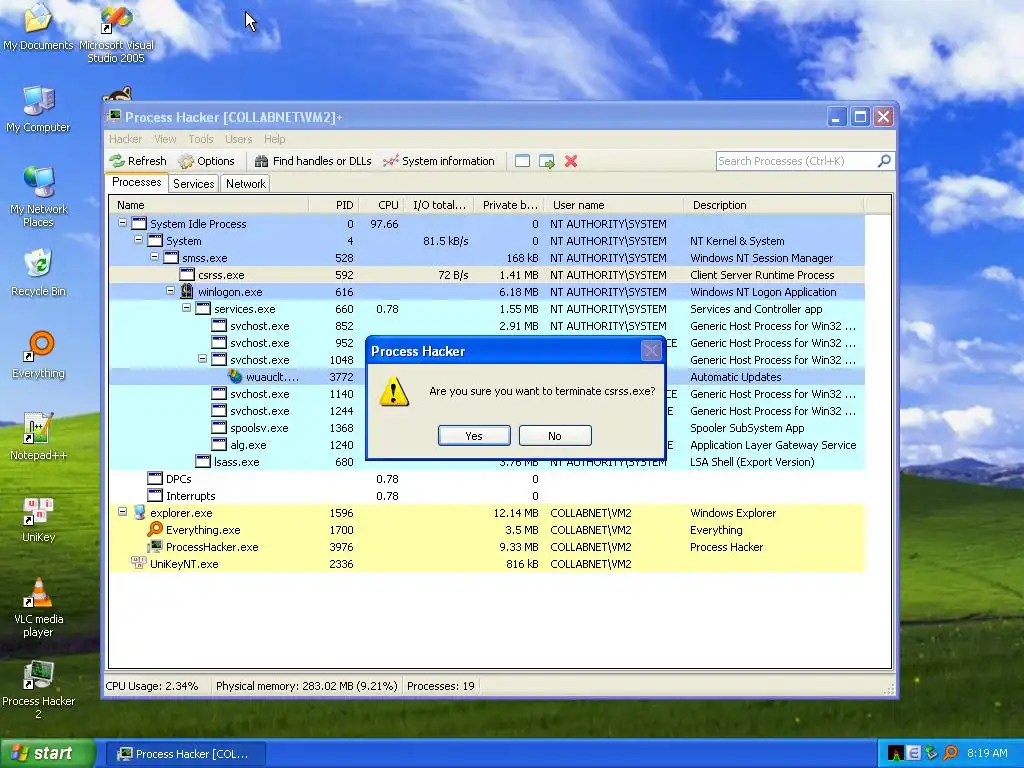Screen dimensions: 1024x768
Task: Select the Process Hacker 2 desktop shortcut
Action: 38,690
